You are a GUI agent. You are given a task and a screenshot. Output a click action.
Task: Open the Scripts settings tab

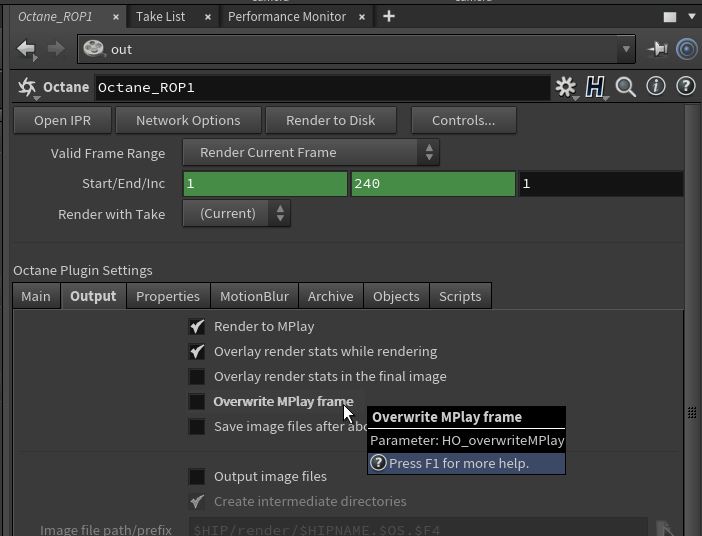click(460, 296)
